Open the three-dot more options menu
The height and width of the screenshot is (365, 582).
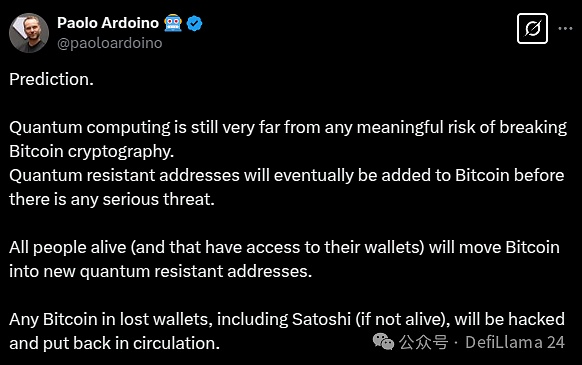click(565, 29)
